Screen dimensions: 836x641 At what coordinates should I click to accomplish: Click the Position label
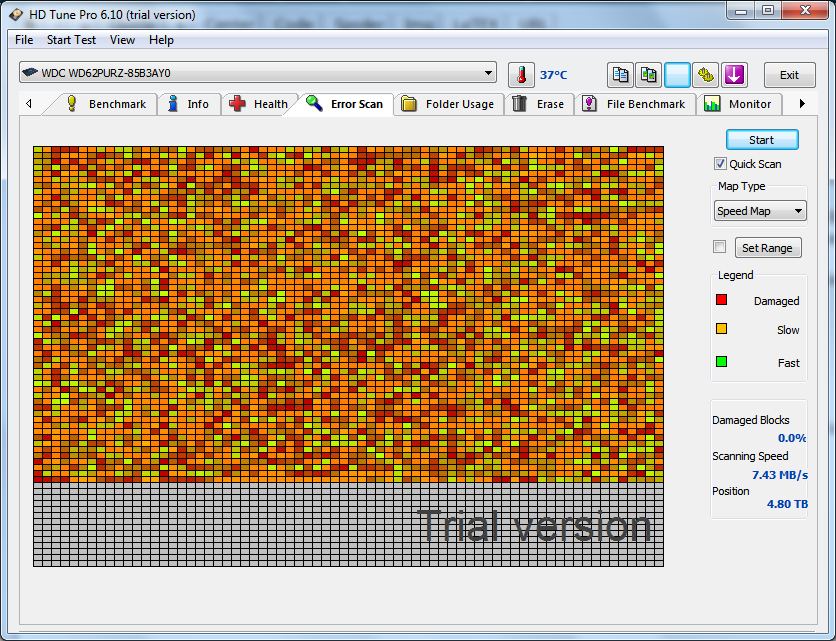[730, 491]
